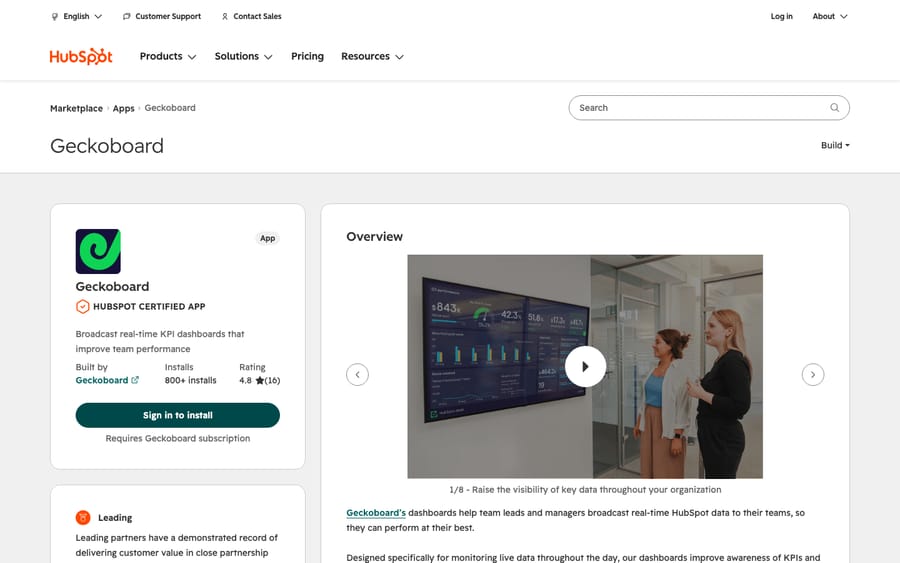Viewport: 900px width, 563px height.
Task: Click the HubSpot logo
Action: pyautogui.click(x=81, y=56)
